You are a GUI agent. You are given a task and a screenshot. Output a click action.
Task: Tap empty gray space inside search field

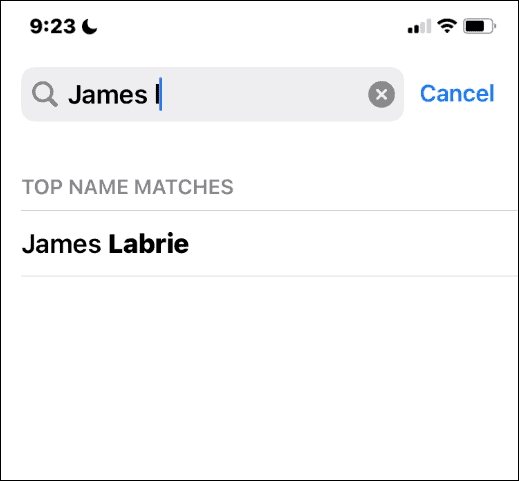point(263,94)
